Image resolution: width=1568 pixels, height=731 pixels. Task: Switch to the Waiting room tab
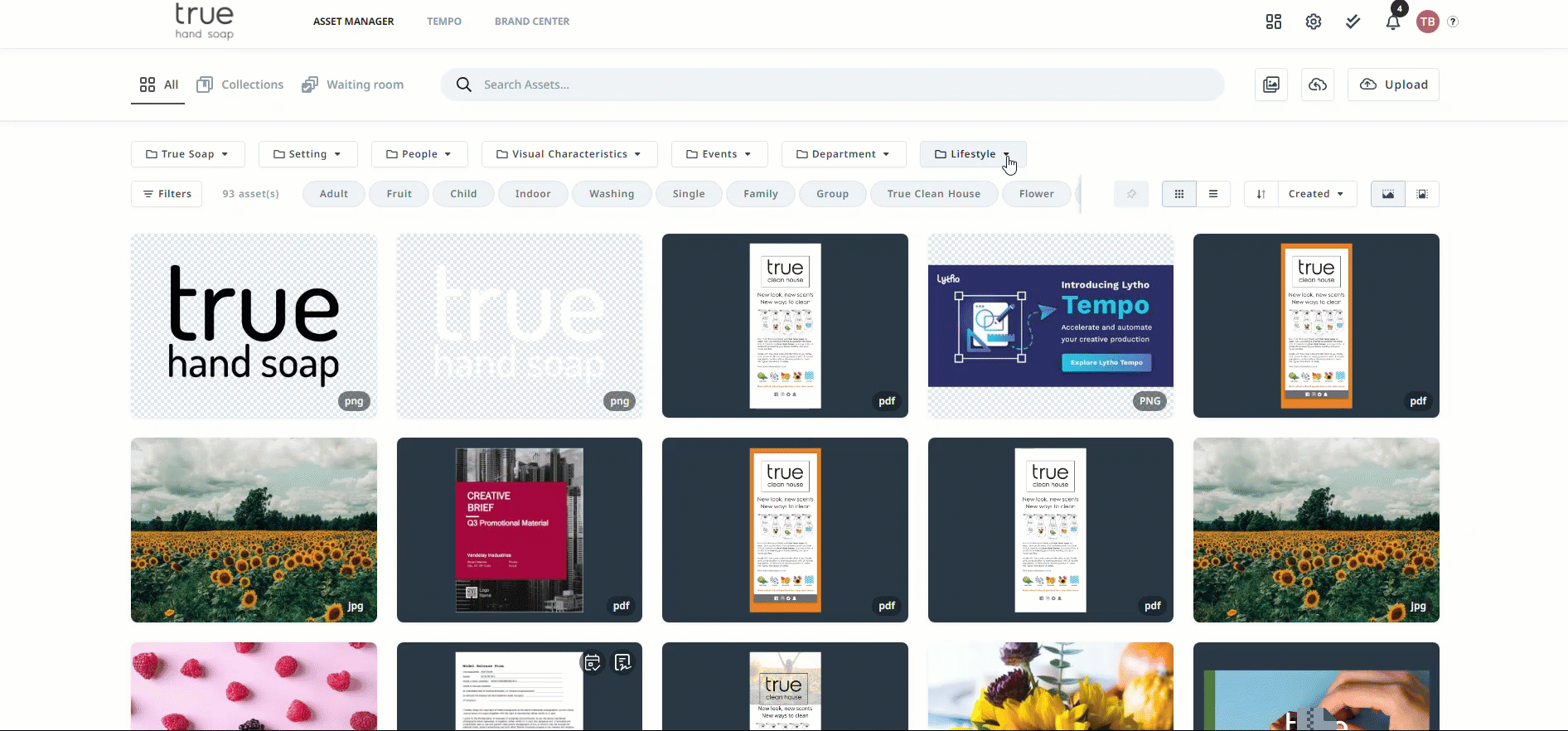coord(353,85)
